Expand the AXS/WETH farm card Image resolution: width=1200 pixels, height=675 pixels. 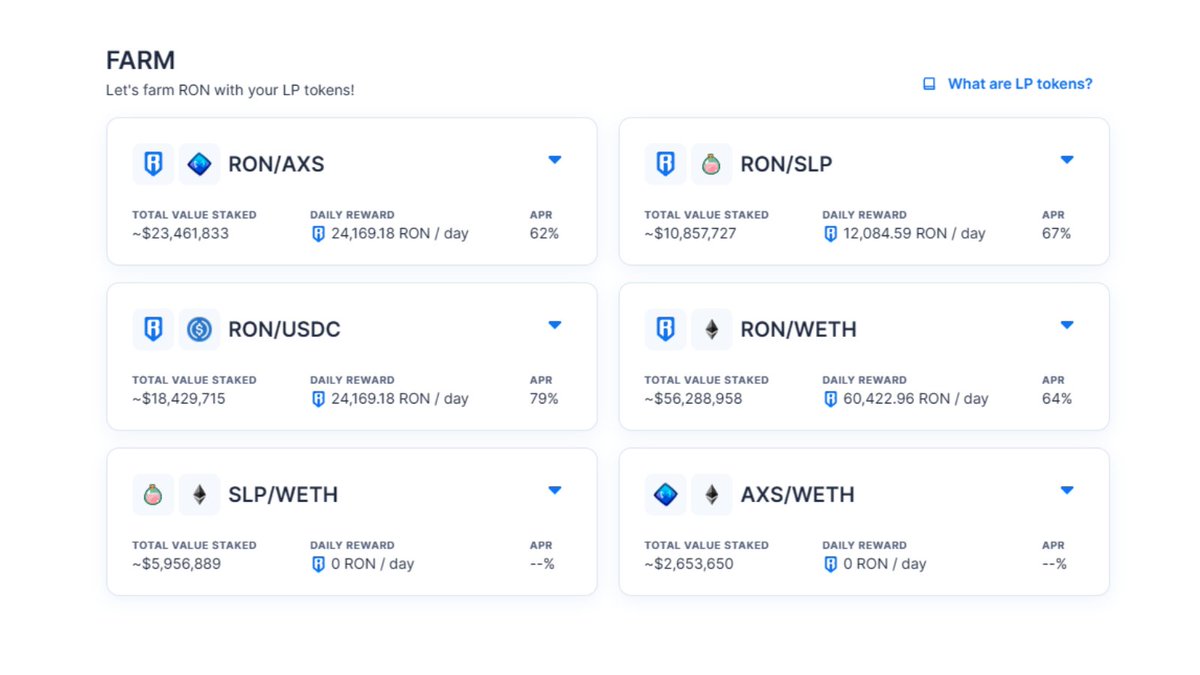1067,489
